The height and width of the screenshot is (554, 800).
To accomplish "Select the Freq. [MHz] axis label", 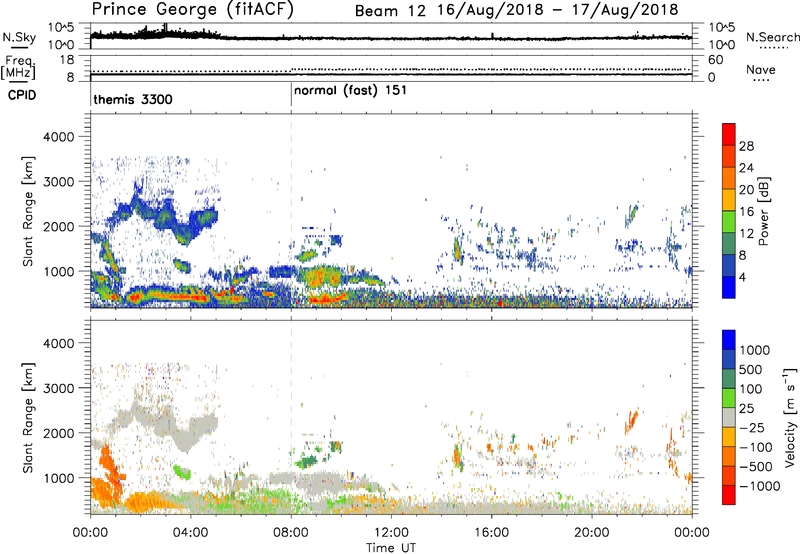I will [19, 68].
